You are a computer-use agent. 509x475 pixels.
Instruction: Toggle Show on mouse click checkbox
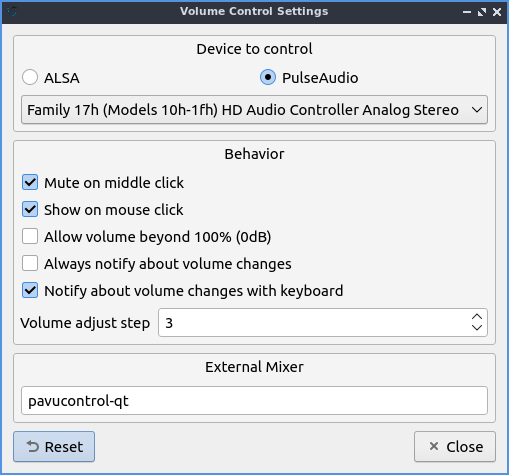pos(30,209)
